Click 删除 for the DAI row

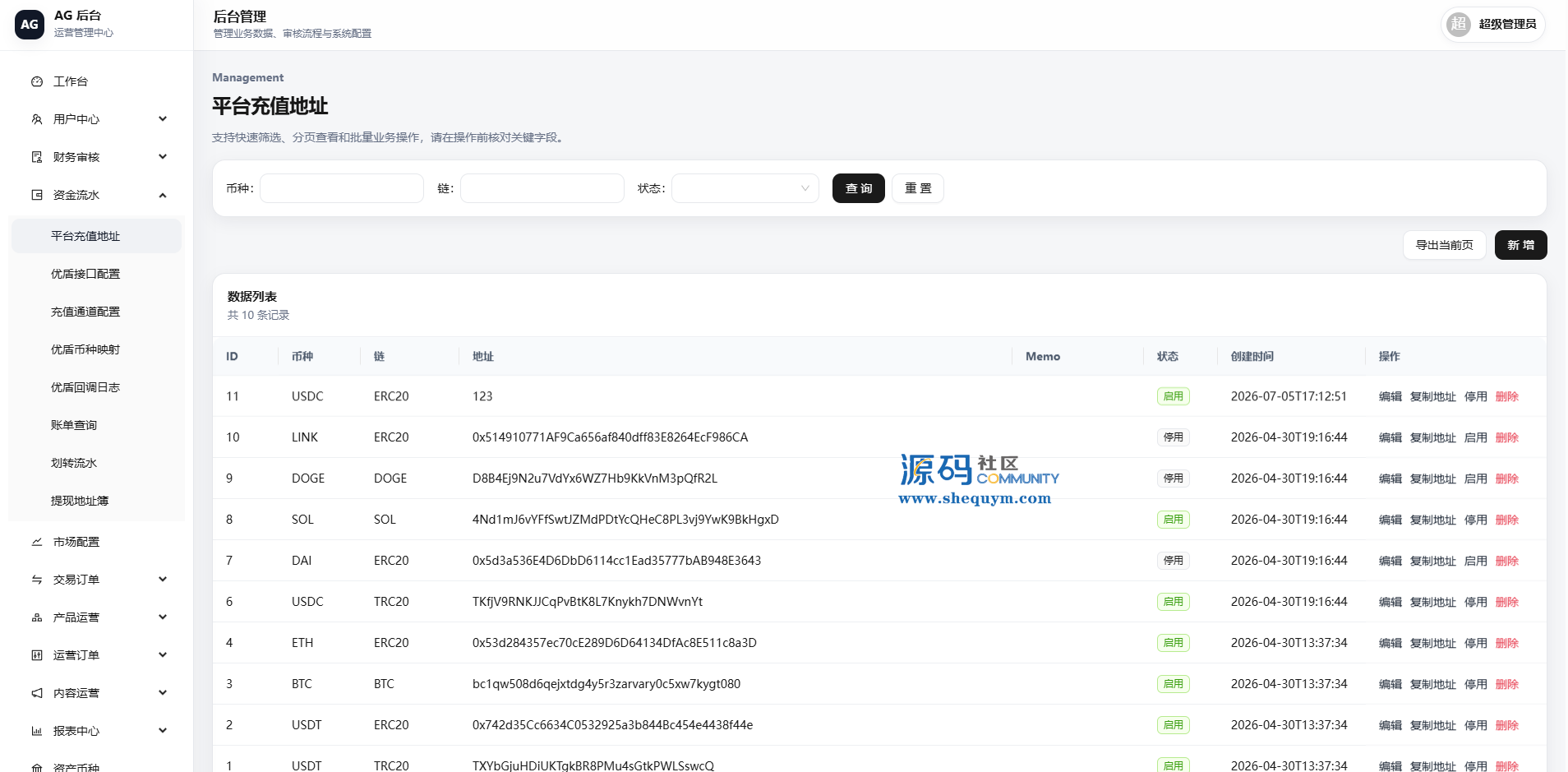[1507, 561]
